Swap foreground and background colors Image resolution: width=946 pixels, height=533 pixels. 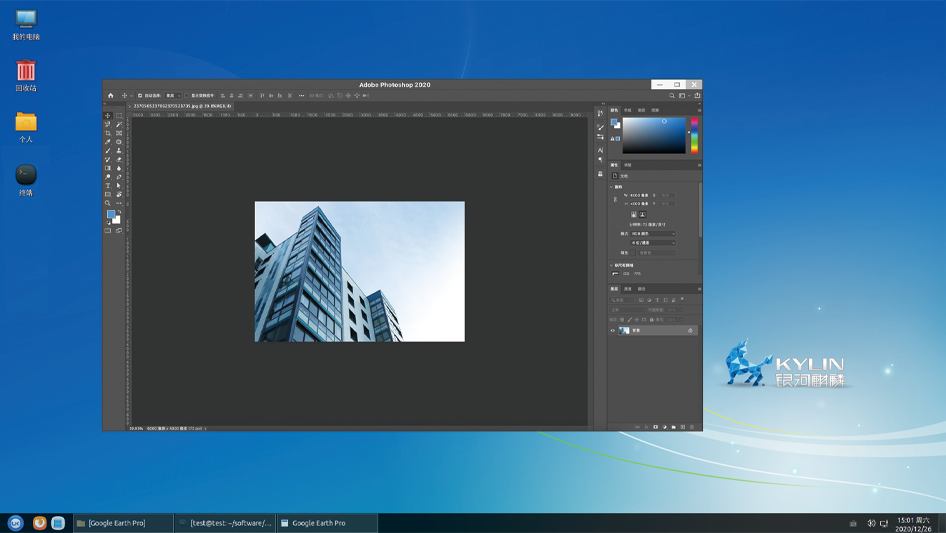tap(119, 211)
